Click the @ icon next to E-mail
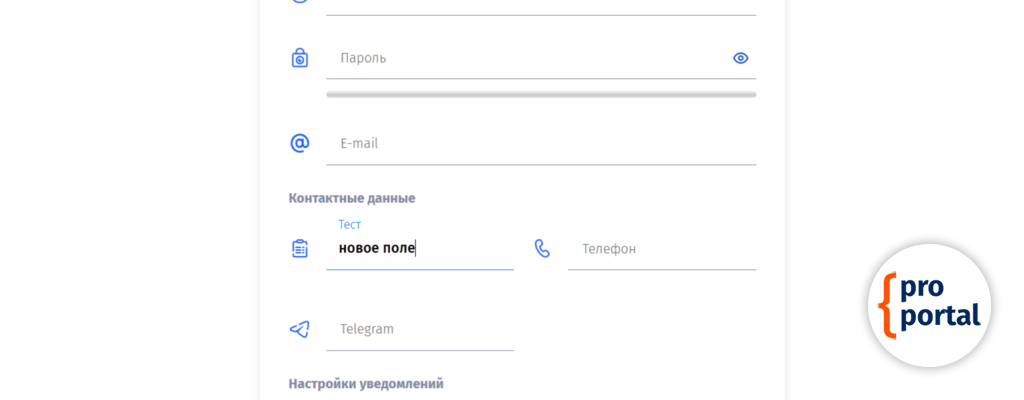The width and height of the screenshot is (1024, 400). click(x=300, y=143)
